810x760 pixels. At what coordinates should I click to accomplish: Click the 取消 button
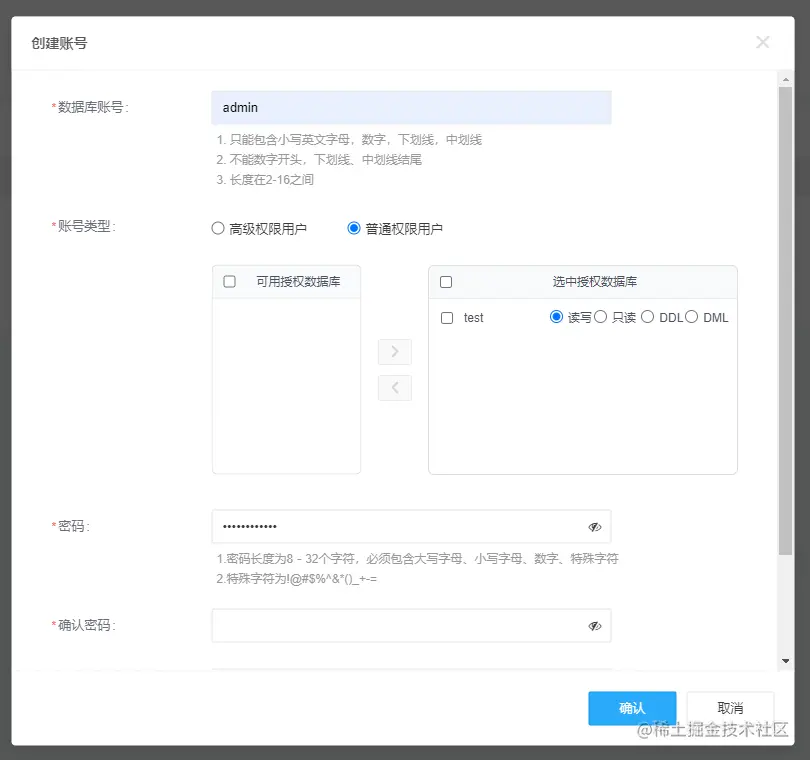click(x=730, y=708)
